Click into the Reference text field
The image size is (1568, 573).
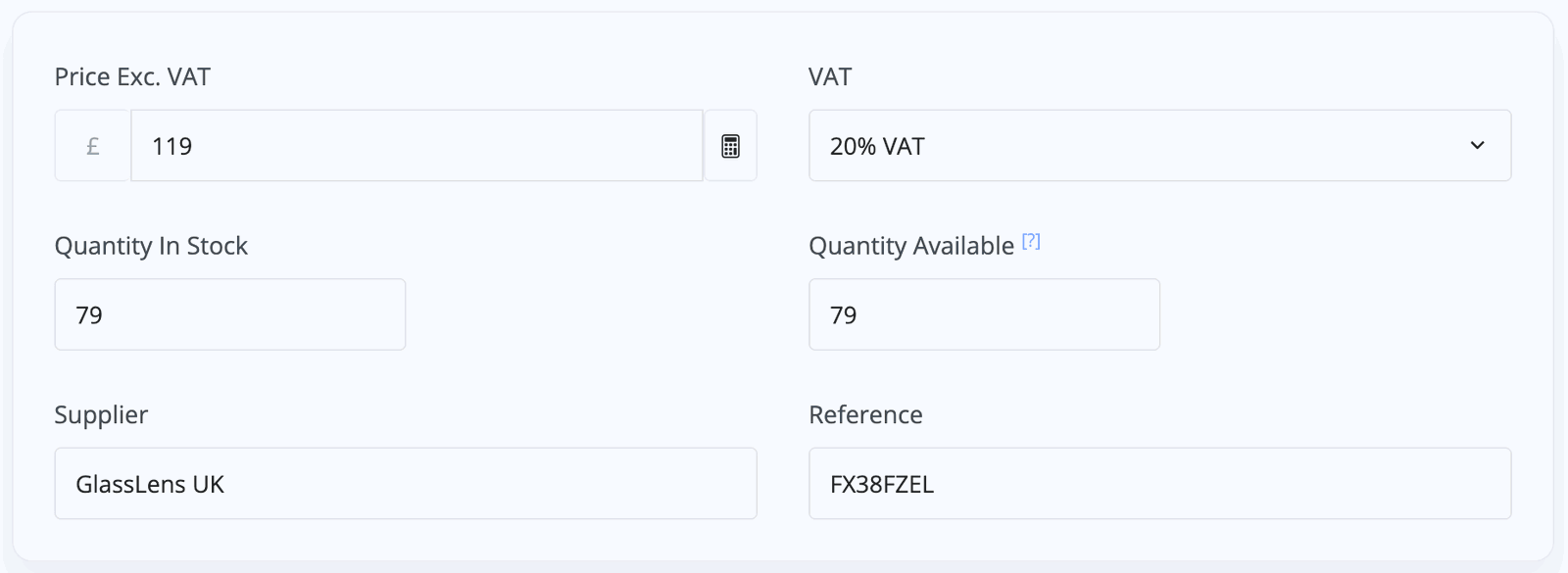tap(1159, 484)
